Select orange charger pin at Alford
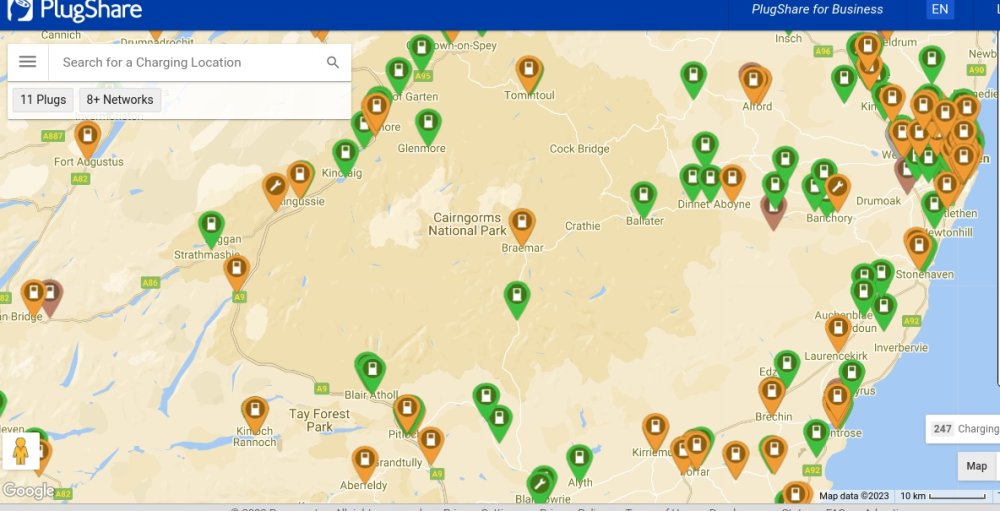This screenshot has width=1000, height=511. coord(754,83)
